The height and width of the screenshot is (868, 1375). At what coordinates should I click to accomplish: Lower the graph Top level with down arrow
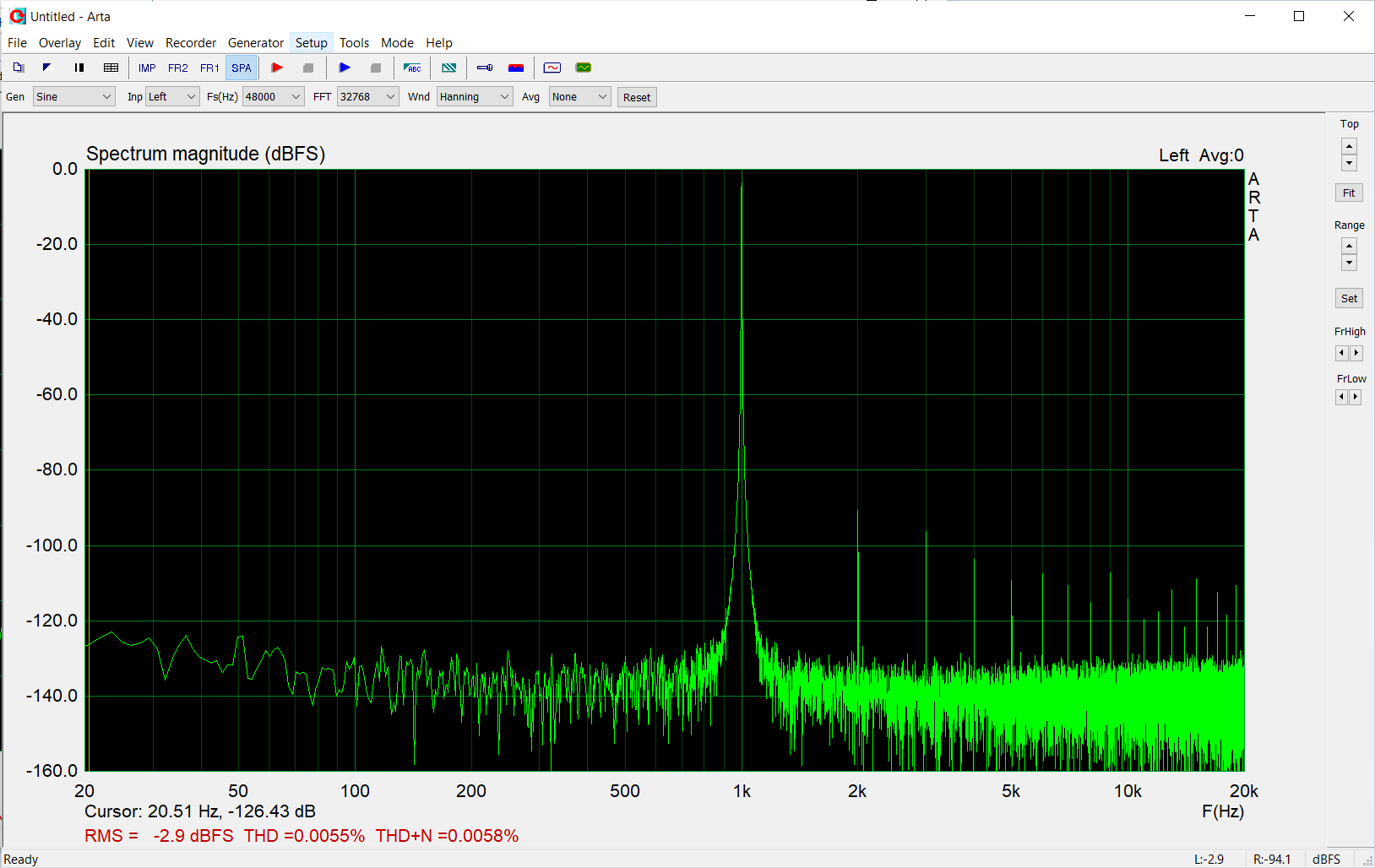coord(1349,163)
